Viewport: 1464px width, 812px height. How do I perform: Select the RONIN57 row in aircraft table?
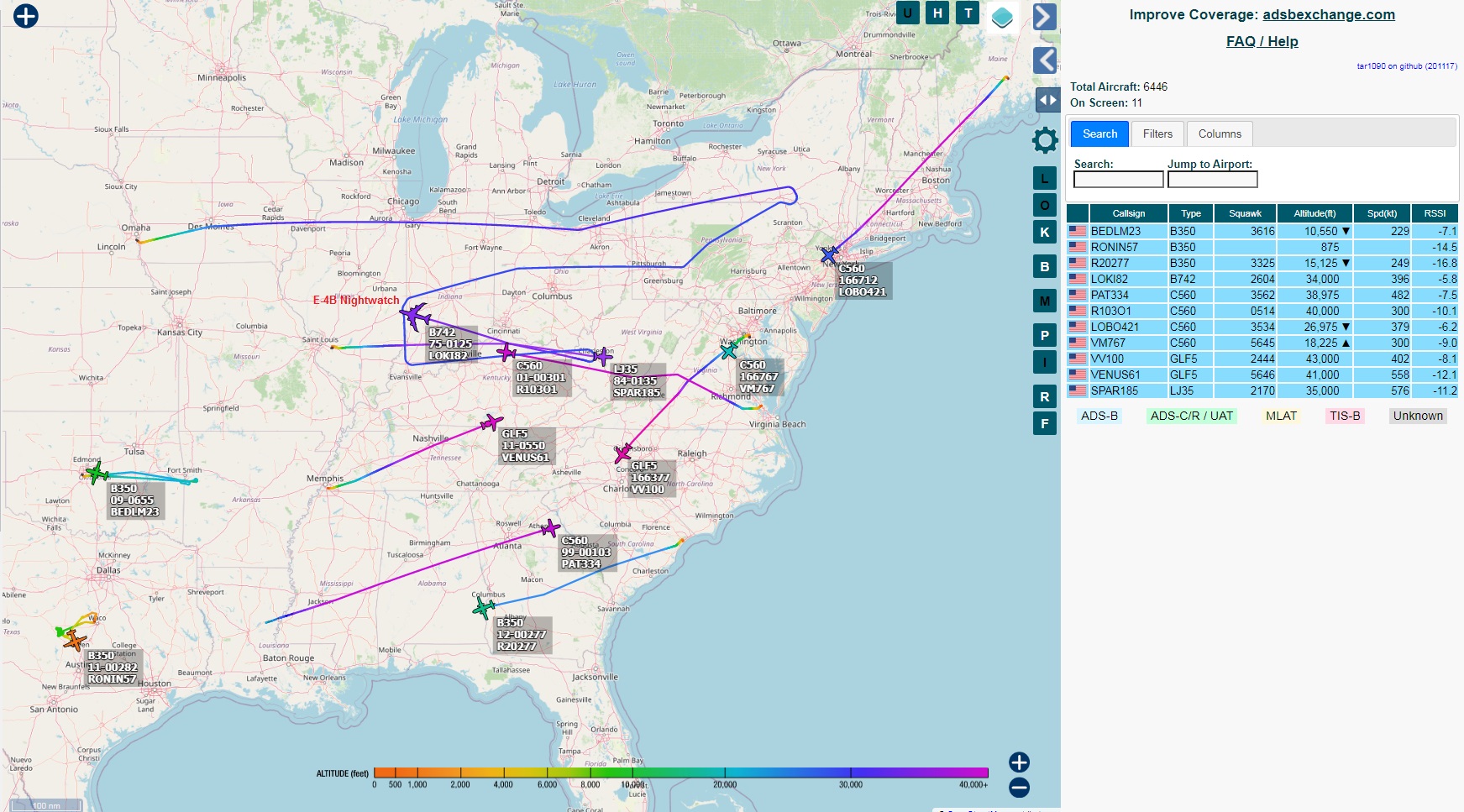click(x=1262, y=247)
